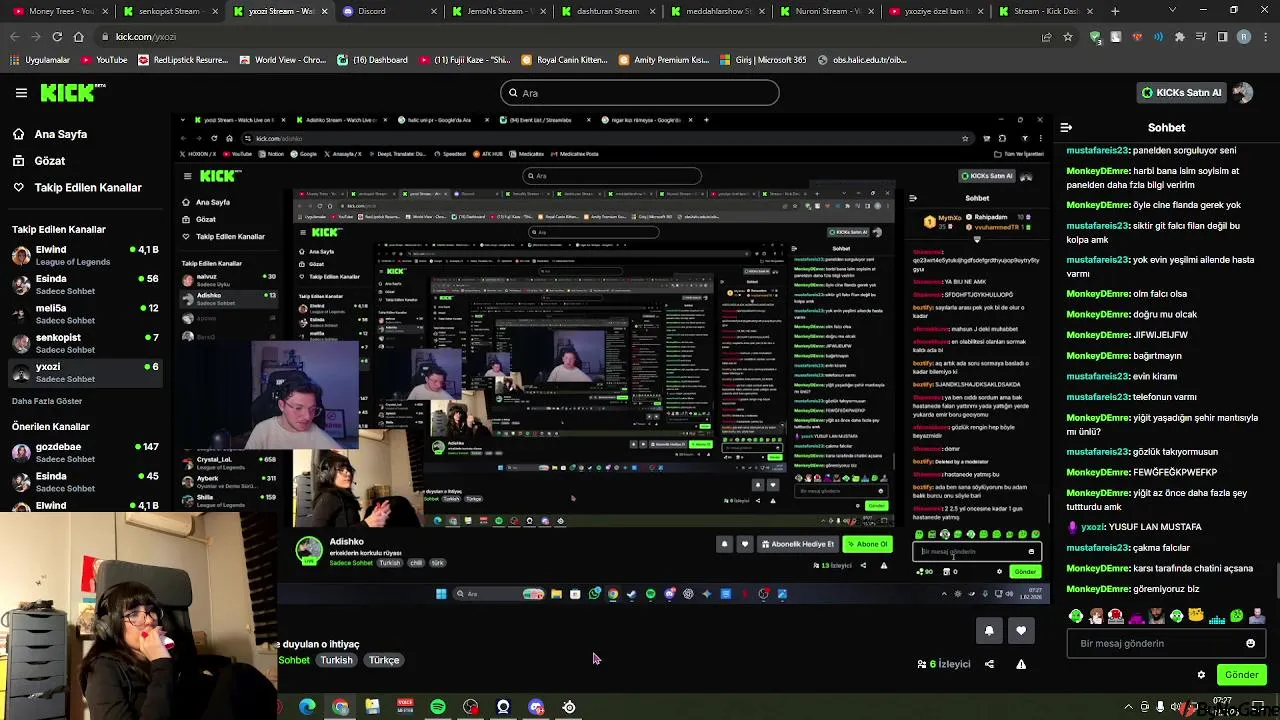Click the Gönder send button

coord(1242,675)
